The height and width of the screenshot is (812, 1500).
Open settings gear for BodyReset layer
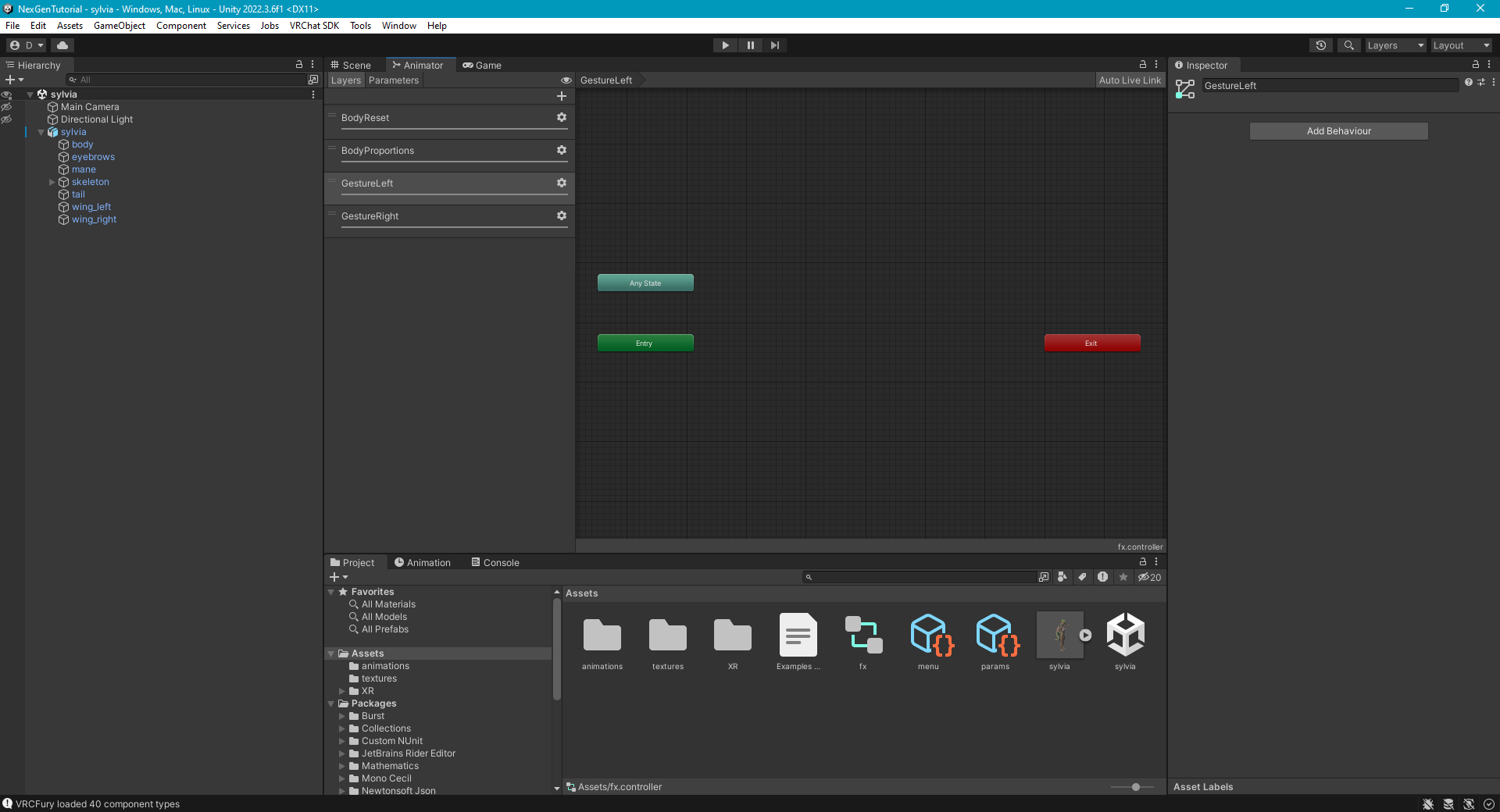pyautogui.click(x=561, y=117)
